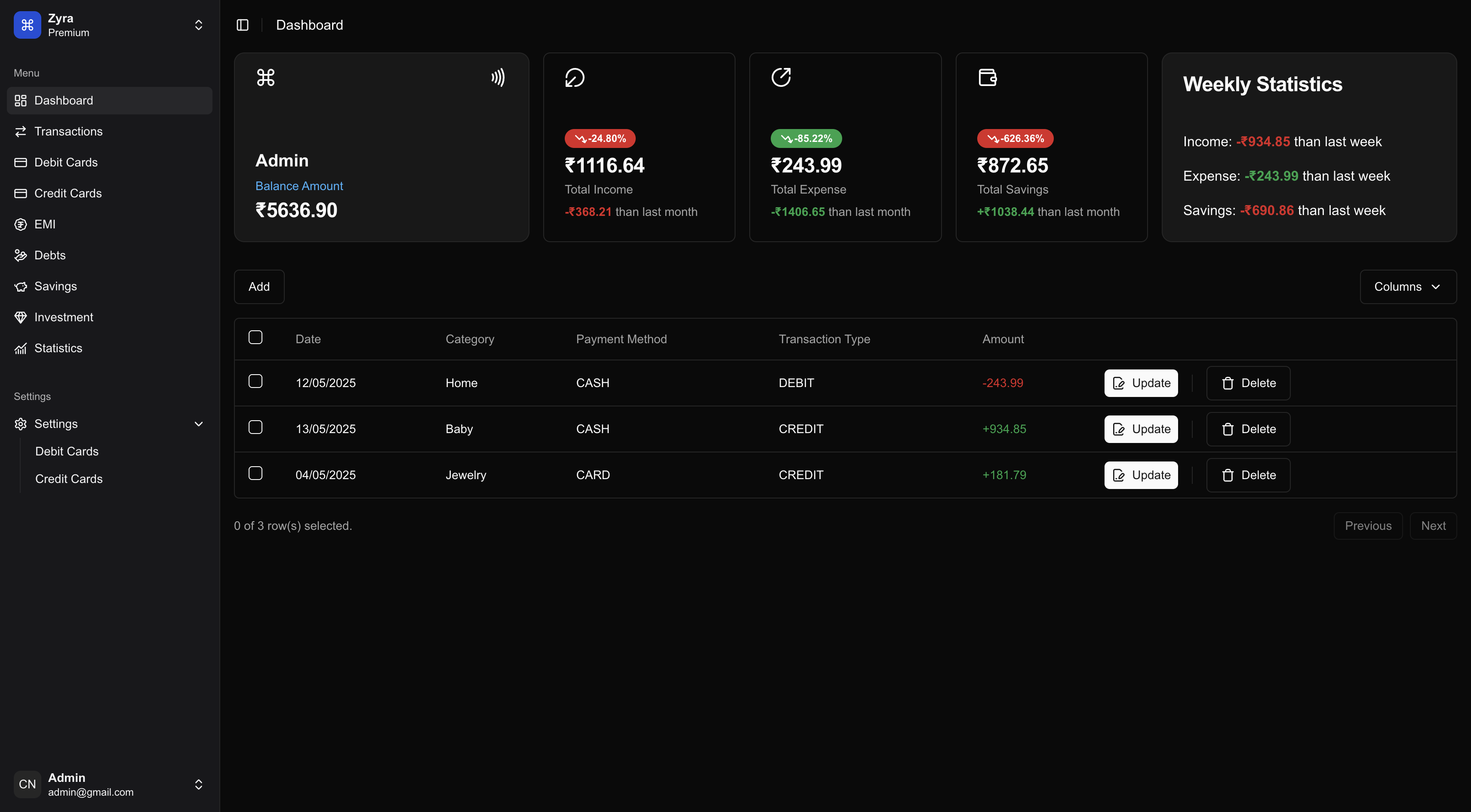Select Credit Cards under Settings
This screenshot has width=1471, height=812.
69,479
